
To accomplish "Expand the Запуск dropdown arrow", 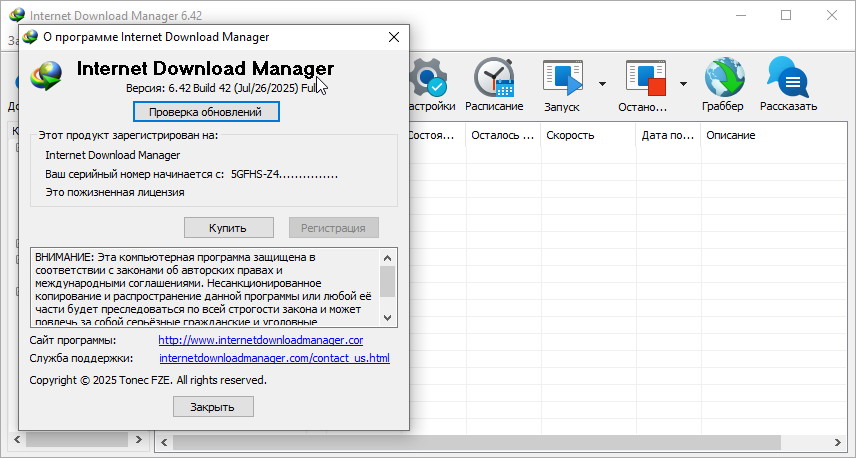I will [x=602, y=84].
